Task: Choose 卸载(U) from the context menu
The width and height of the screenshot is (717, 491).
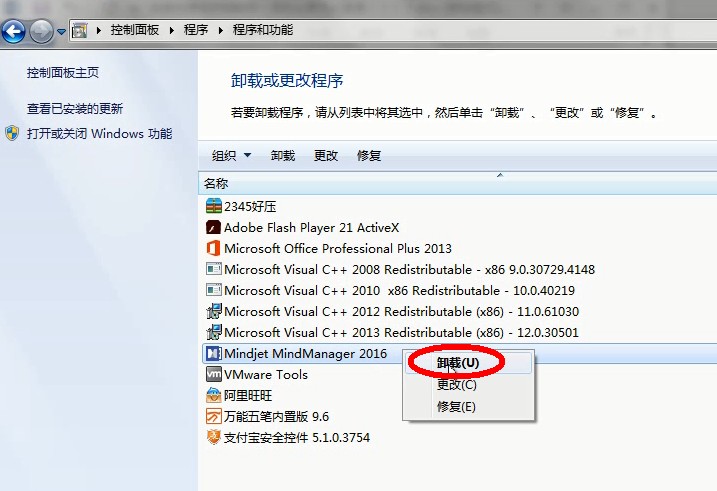Action: (x=469, y=363)
